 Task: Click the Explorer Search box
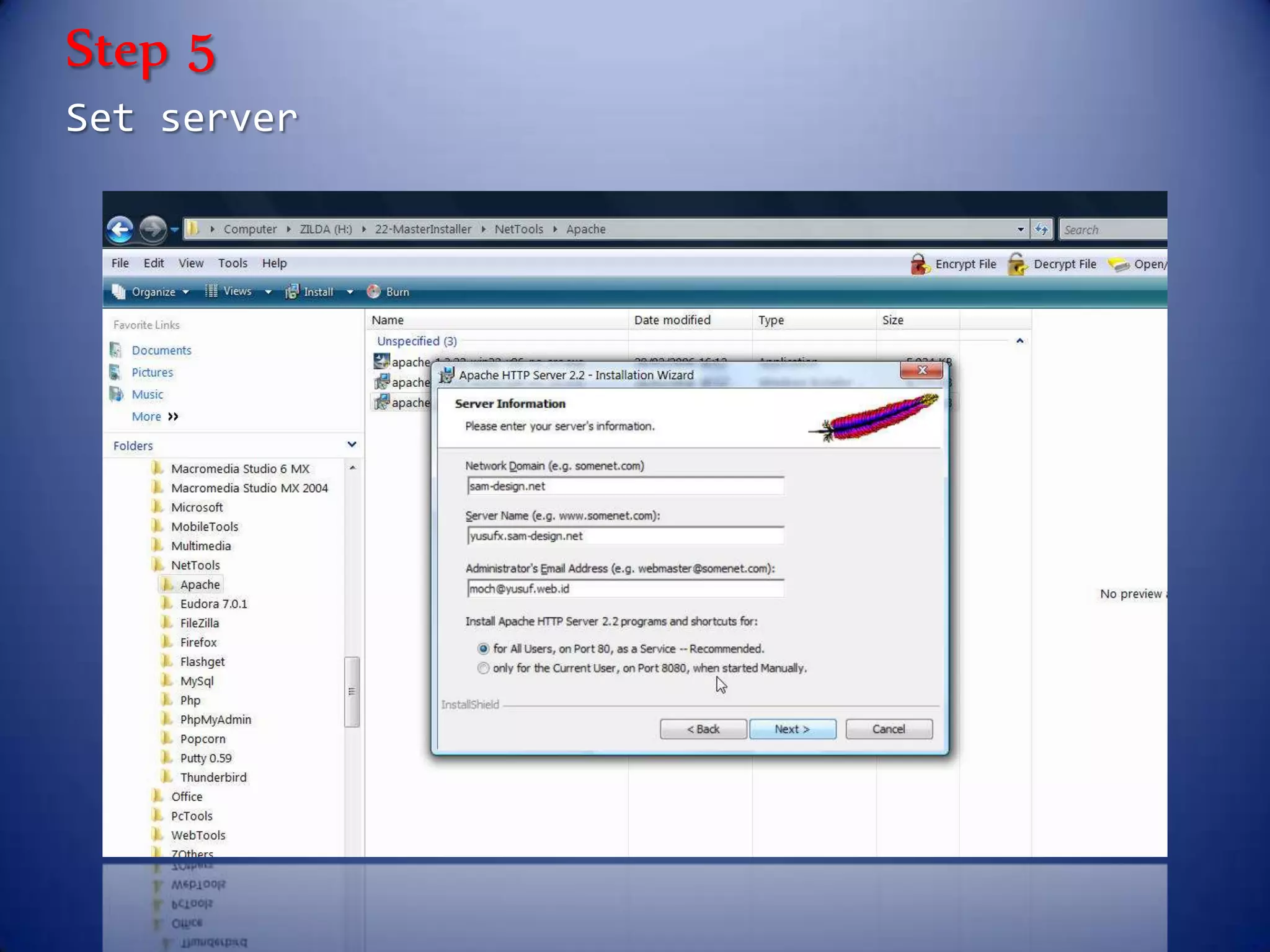point(1112,229)
